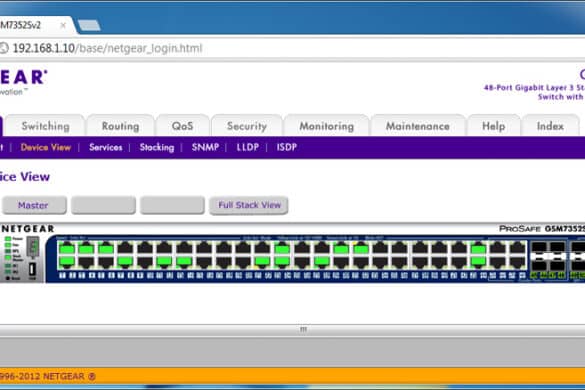This screenshot has width=585, height=390.
Task: Open the Routing tab
Action: tap(120, 126)
